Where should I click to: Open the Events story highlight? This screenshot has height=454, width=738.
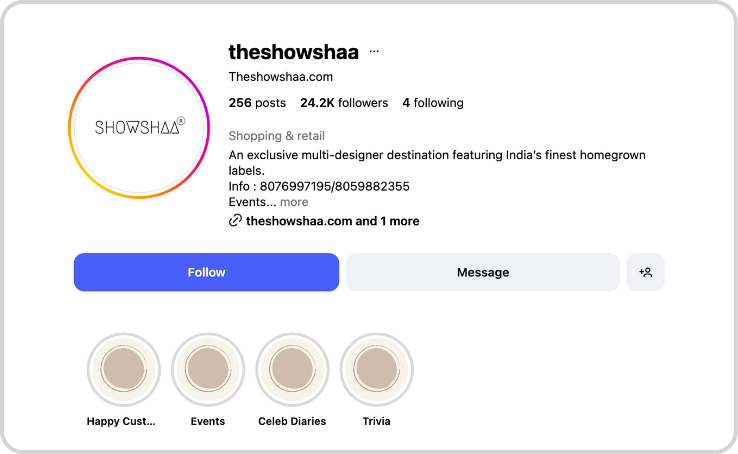click(208, 370)
